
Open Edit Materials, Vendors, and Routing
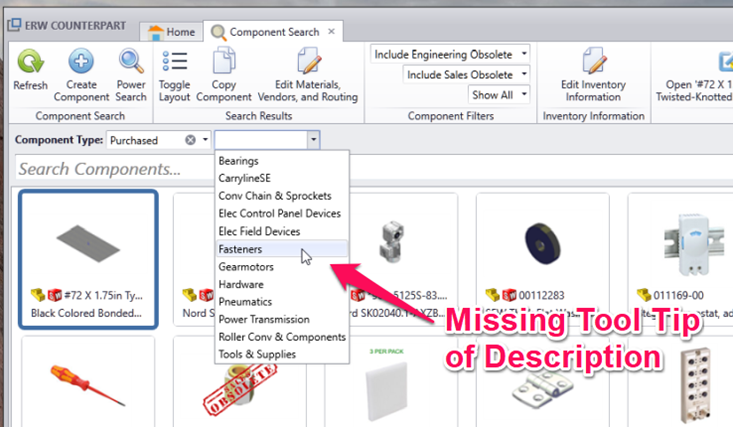click(x=309, y=63)
